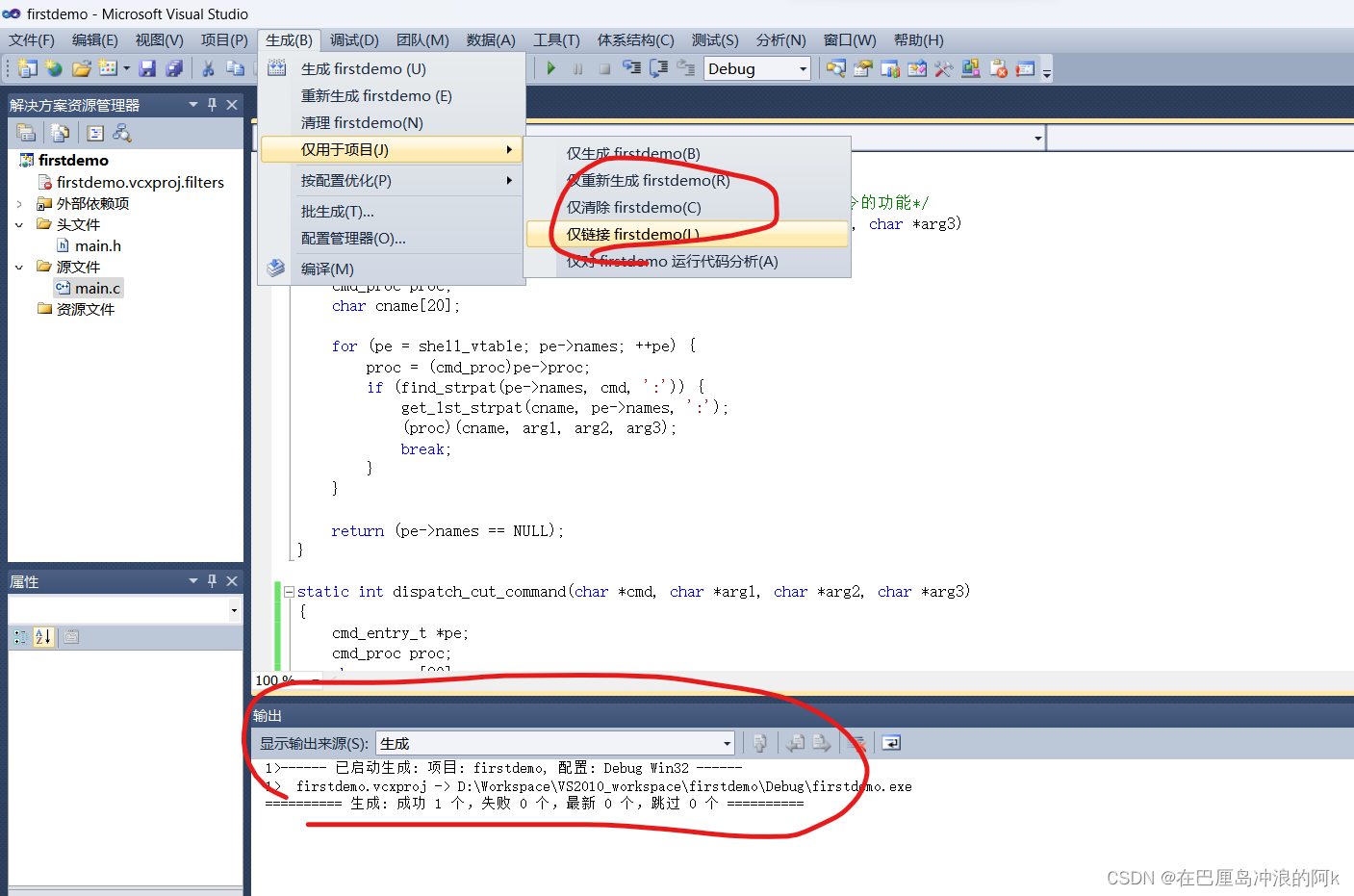Click the Step Out toolbar icon
Image resolution: width=1354 pixels, height=896 pixels.
[x=685, y=68]
